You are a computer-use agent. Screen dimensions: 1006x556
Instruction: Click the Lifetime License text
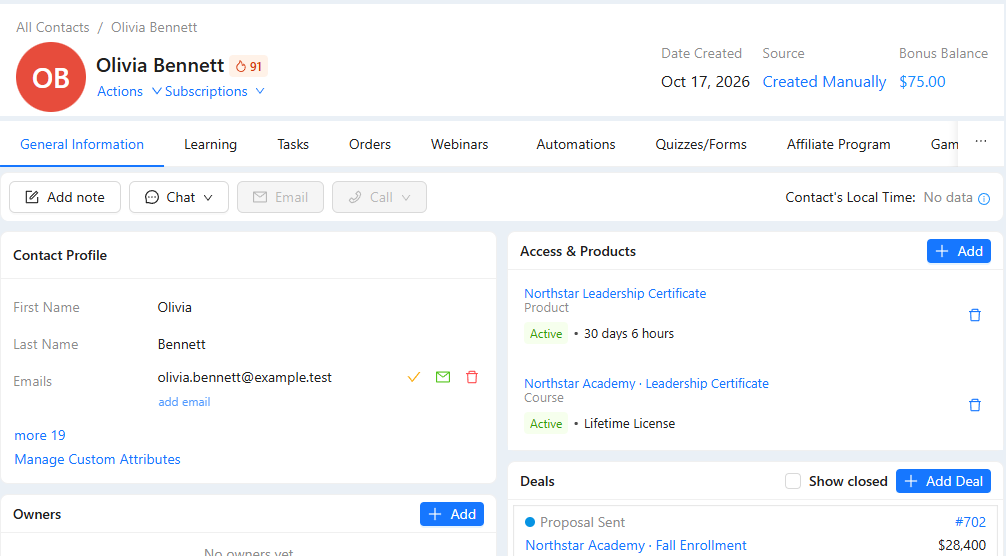click(x=629, y=423)
